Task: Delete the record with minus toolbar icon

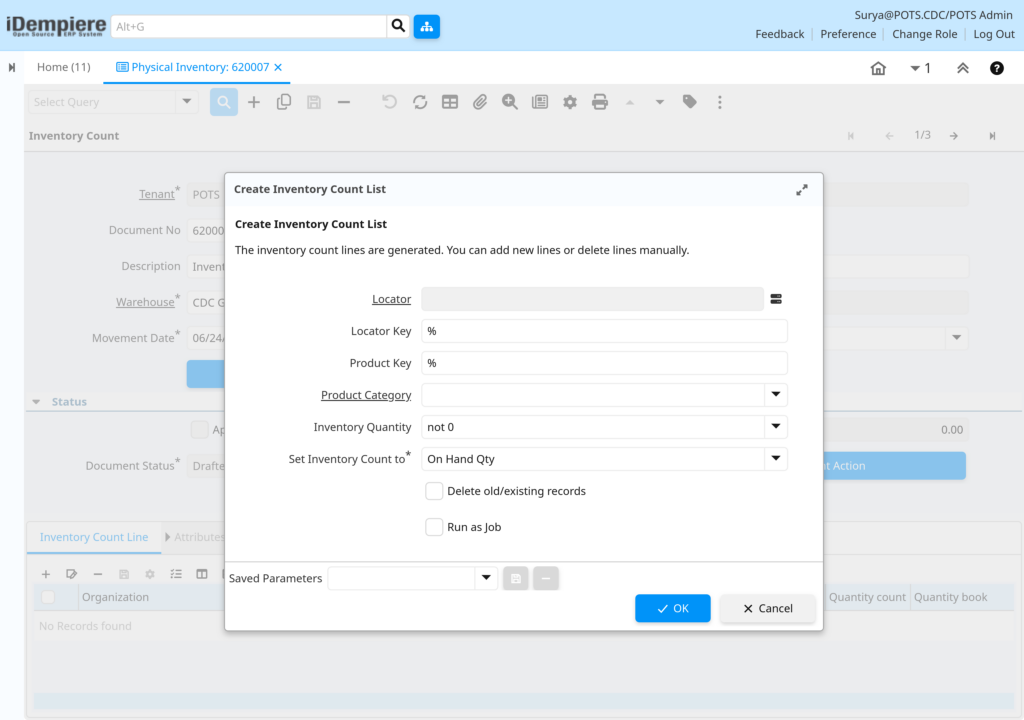Action: pyautogui.click(x=344, y=102)
